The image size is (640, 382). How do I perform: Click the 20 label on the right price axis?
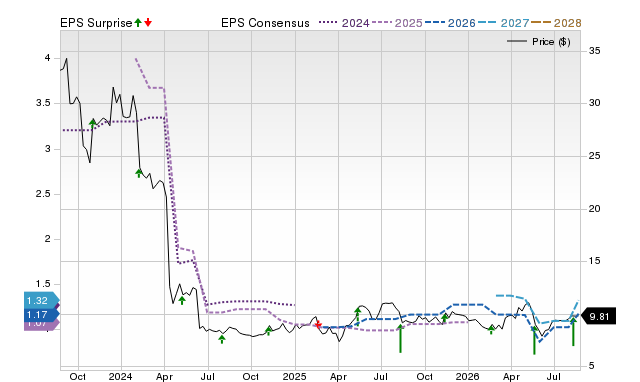pos(595,209)
